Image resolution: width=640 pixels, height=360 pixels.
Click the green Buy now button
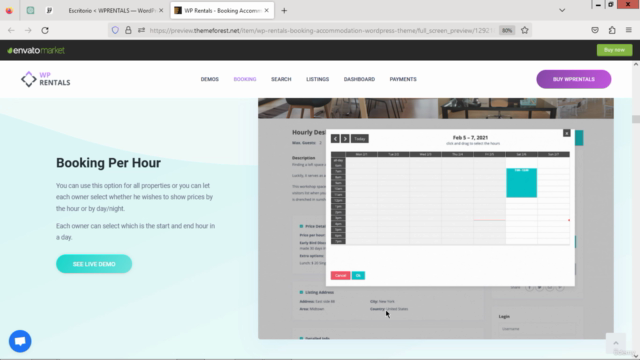[614, 50]
